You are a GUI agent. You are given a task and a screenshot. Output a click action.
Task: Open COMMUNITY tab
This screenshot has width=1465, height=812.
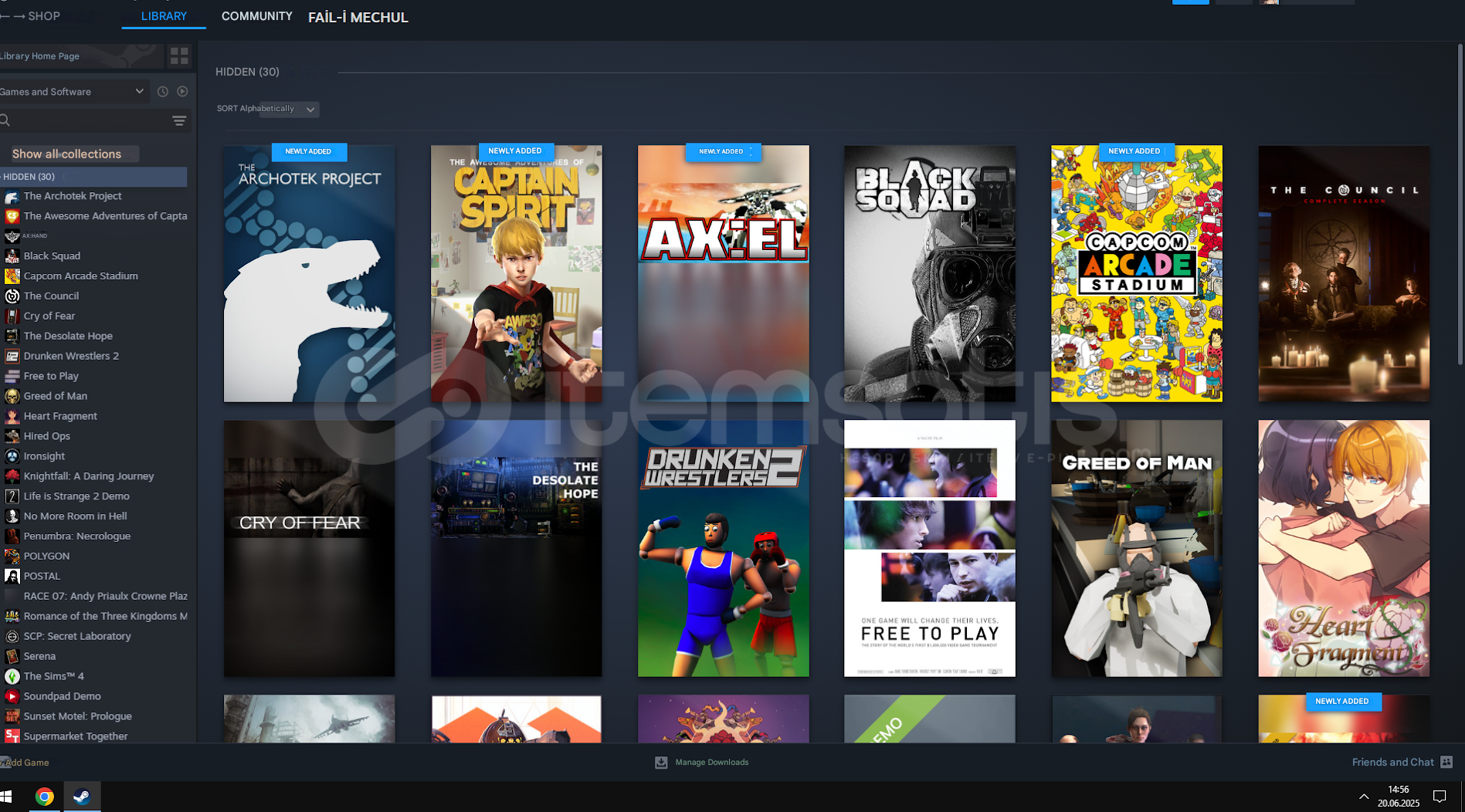(x=256, y=16)
